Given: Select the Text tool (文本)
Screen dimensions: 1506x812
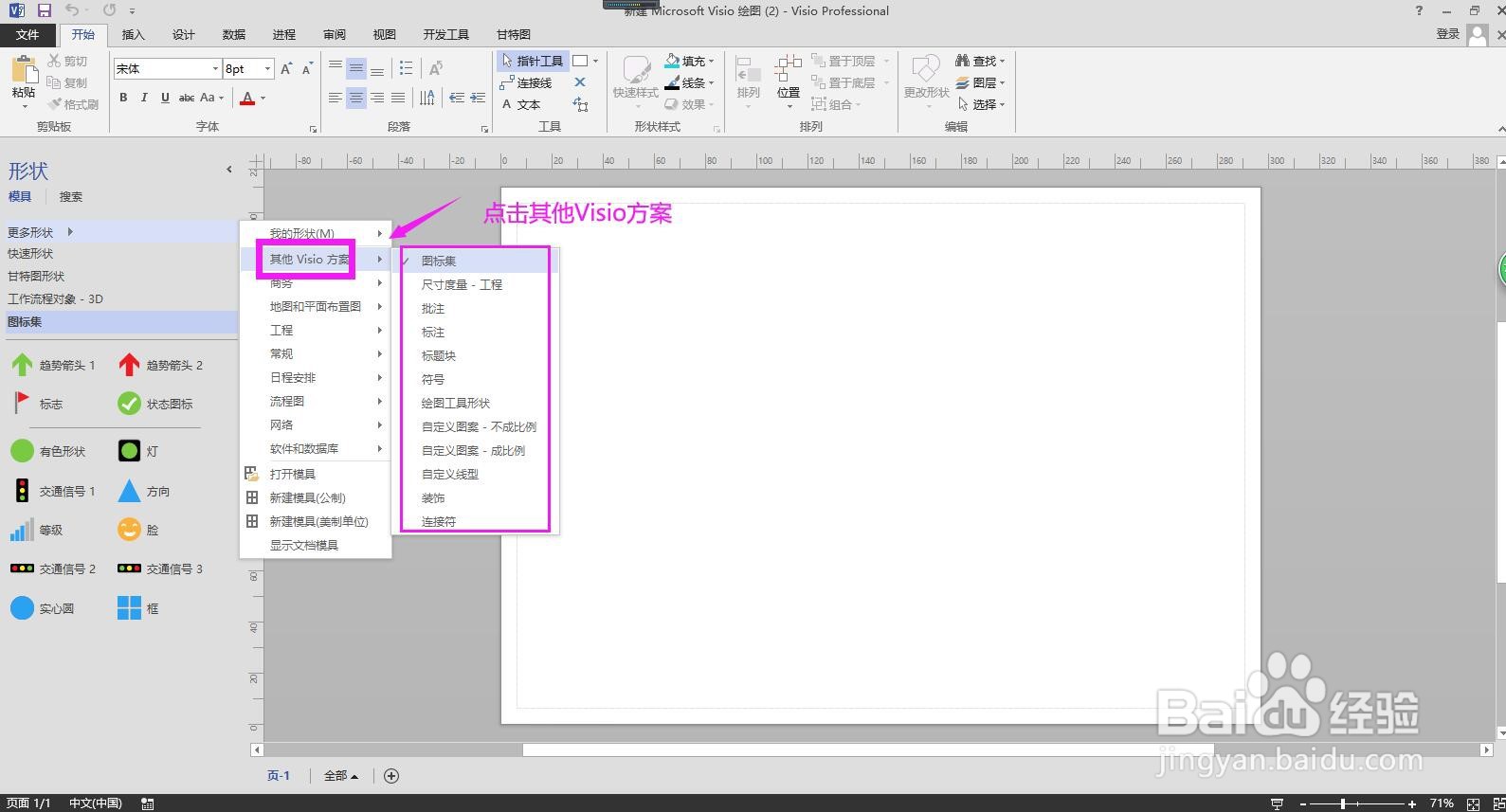Looking at the screenshot, I should pos(521,104).
